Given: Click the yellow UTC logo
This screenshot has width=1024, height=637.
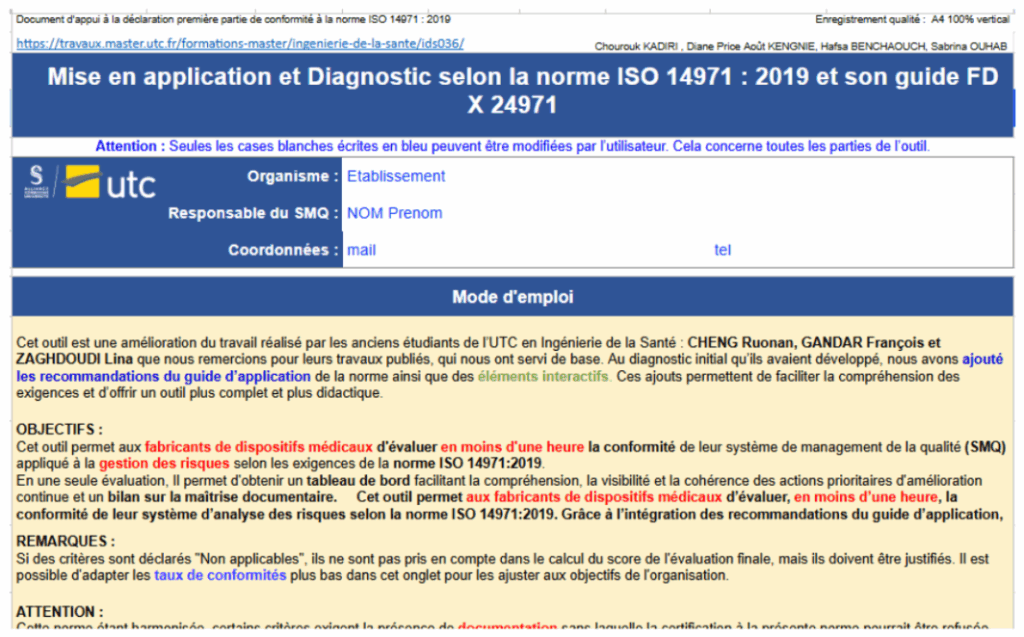Looking at the screenshot, I should pyautogui.click(x=110, y=183).
